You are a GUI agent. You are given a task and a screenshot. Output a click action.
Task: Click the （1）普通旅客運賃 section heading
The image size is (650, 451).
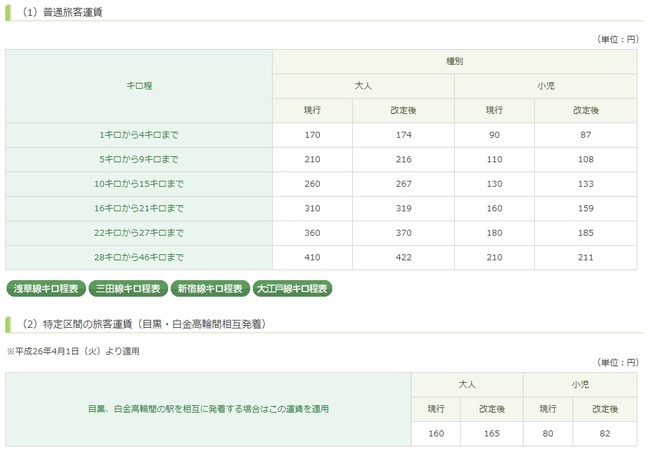[x=62, y=12]
